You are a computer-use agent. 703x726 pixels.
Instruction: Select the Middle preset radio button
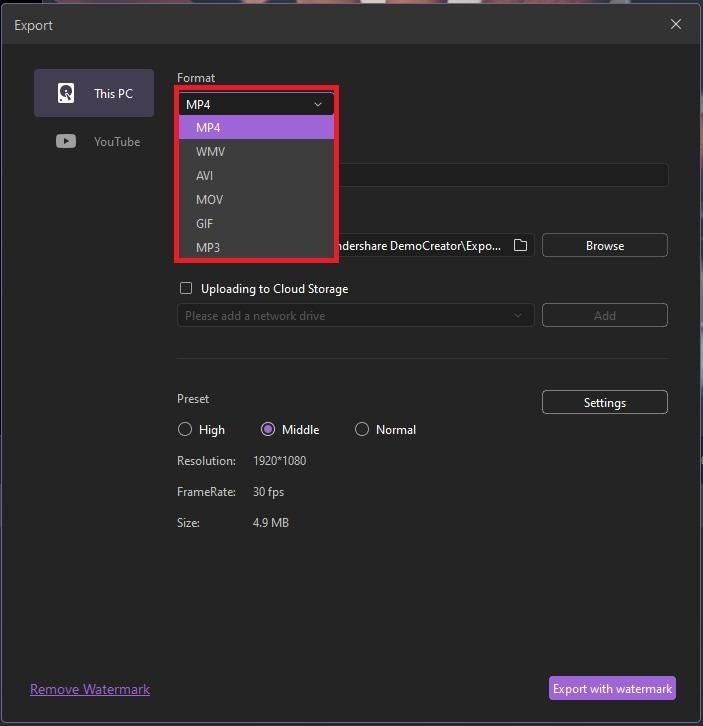pos(268,429)
